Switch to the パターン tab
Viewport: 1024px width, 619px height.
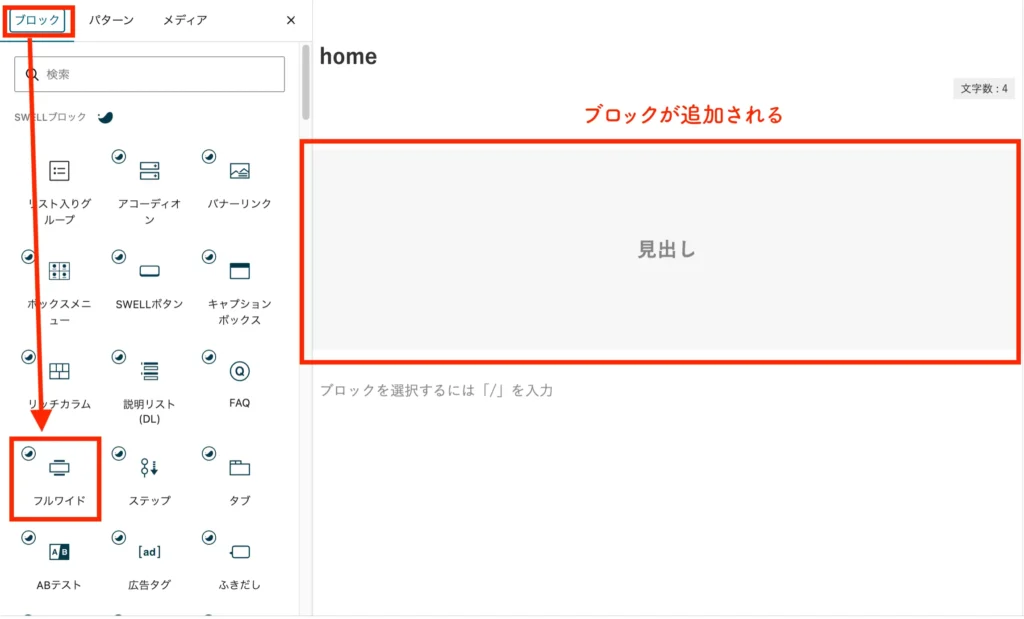point(112,19)
